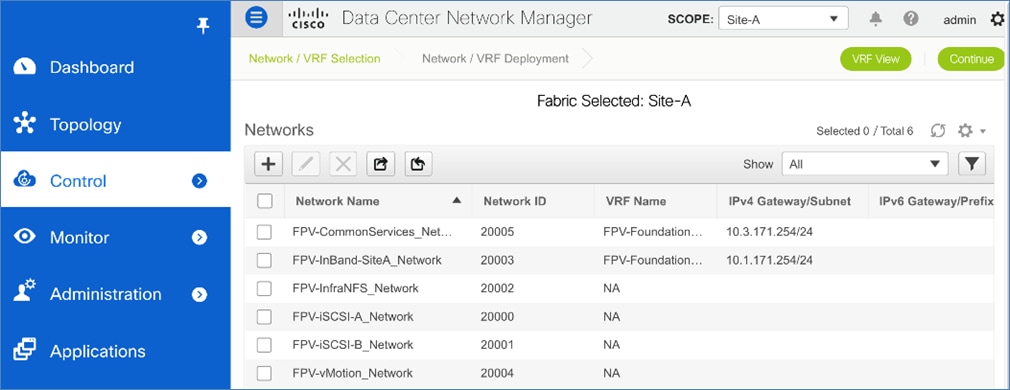Click FPV-iSCSI-A_Network name
Viewport: 1010px width, 390px height.
pyautogui.click(x=353, y=317)
